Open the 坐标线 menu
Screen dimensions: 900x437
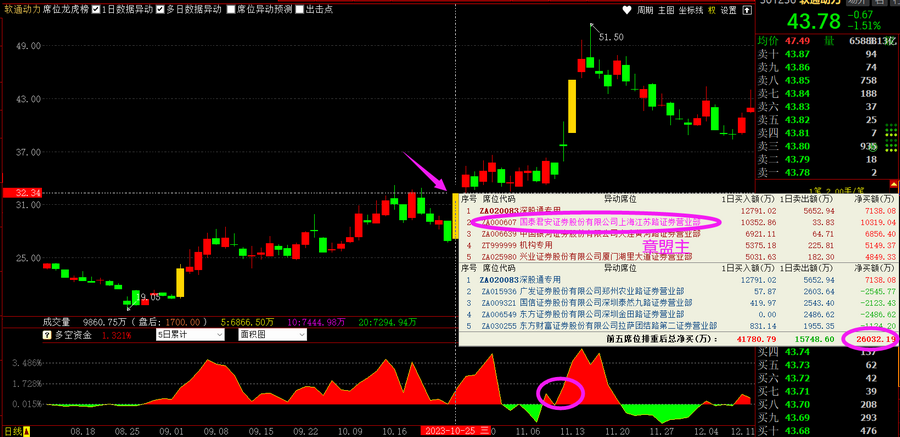tap(690, 10)
